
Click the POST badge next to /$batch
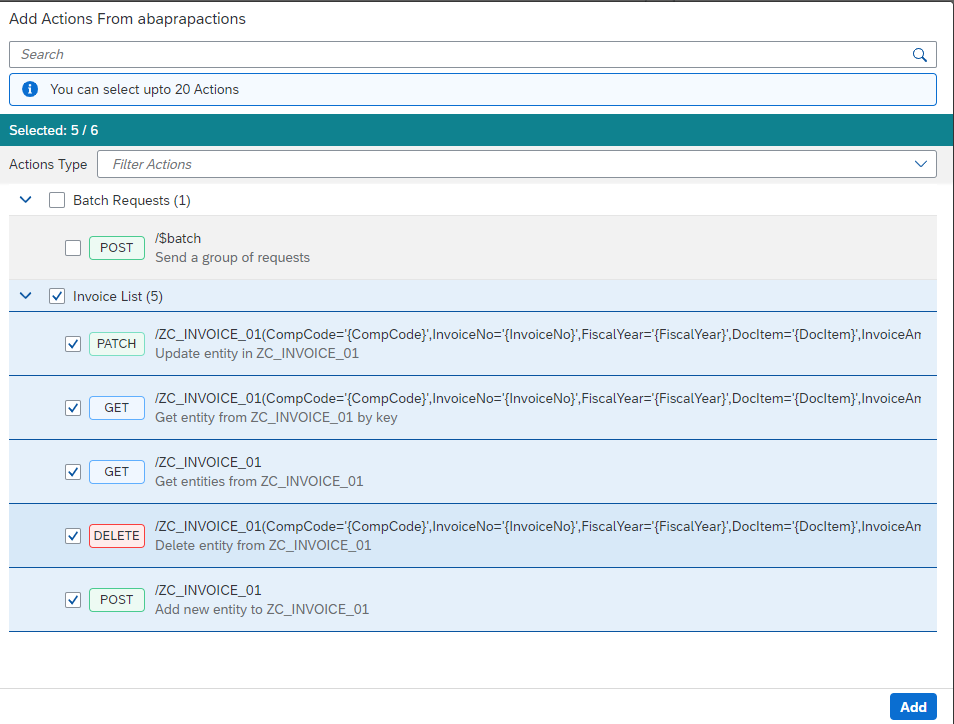click(x=116, y=247)
